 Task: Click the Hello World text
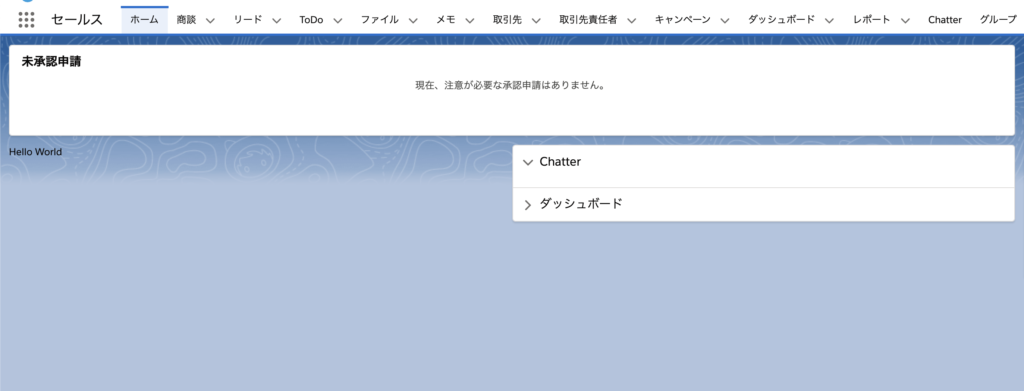(x=35, y=152)
